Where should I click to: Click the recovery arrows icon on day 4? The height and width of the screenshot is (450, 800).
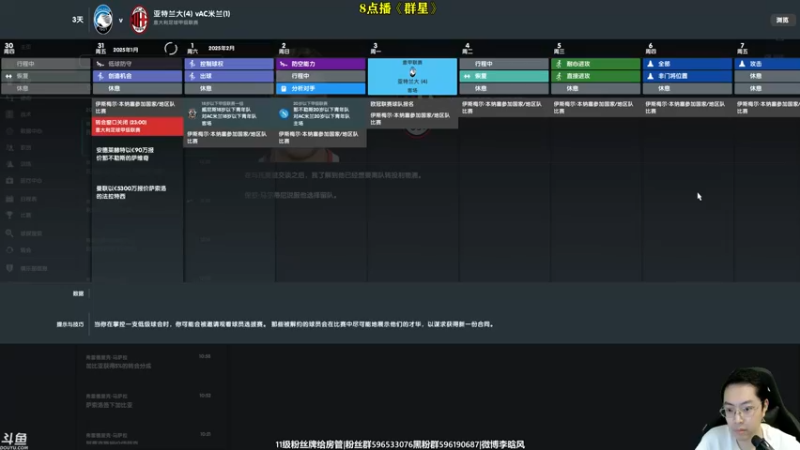[x=467, y=76]
